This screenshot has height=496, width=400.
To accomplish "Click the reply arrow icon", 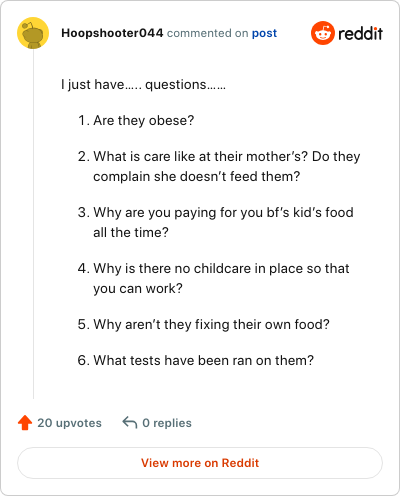I will point(130,422).
